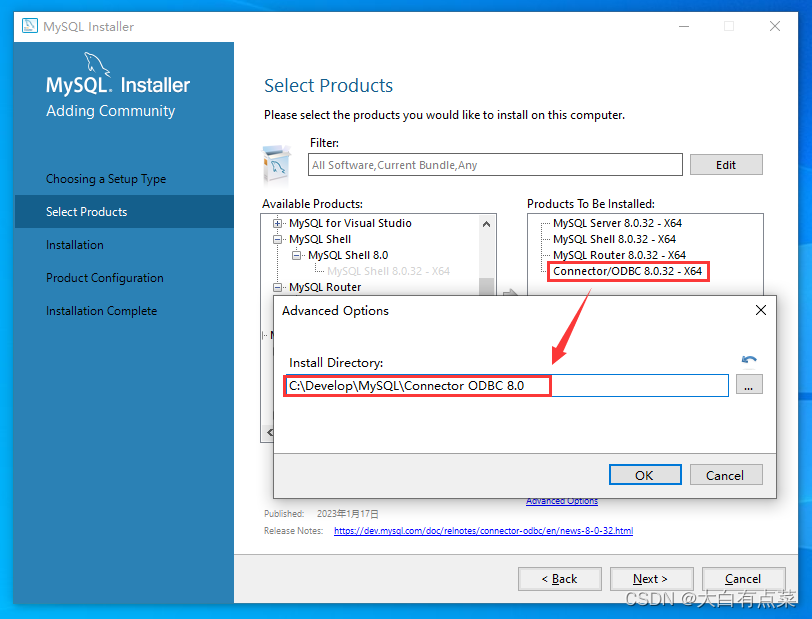The width and height of the screenshot is (812, 619).
Task: Select MySQL Router in Available Products
Action: tap(325, 287)
